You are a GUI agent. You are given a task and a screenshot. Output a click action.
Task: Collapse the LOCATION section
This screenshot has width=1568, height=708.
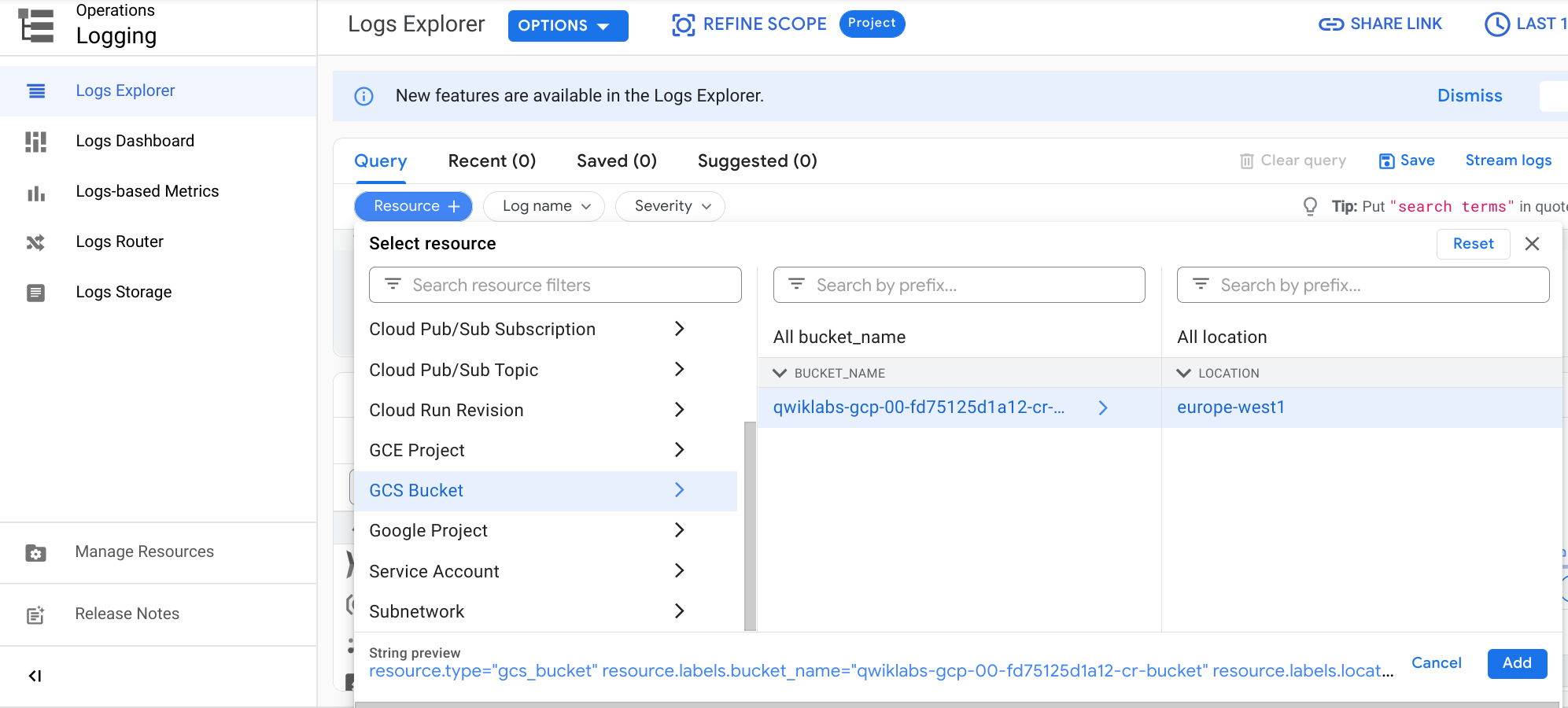[x=1183, y=373]
